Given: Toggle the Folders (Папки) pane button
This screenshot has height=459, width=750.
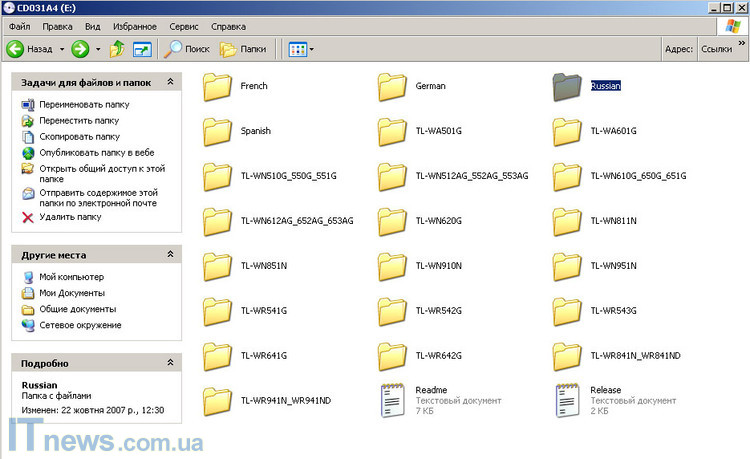Looking at the screenshot, I should click(x=243, y=48).
